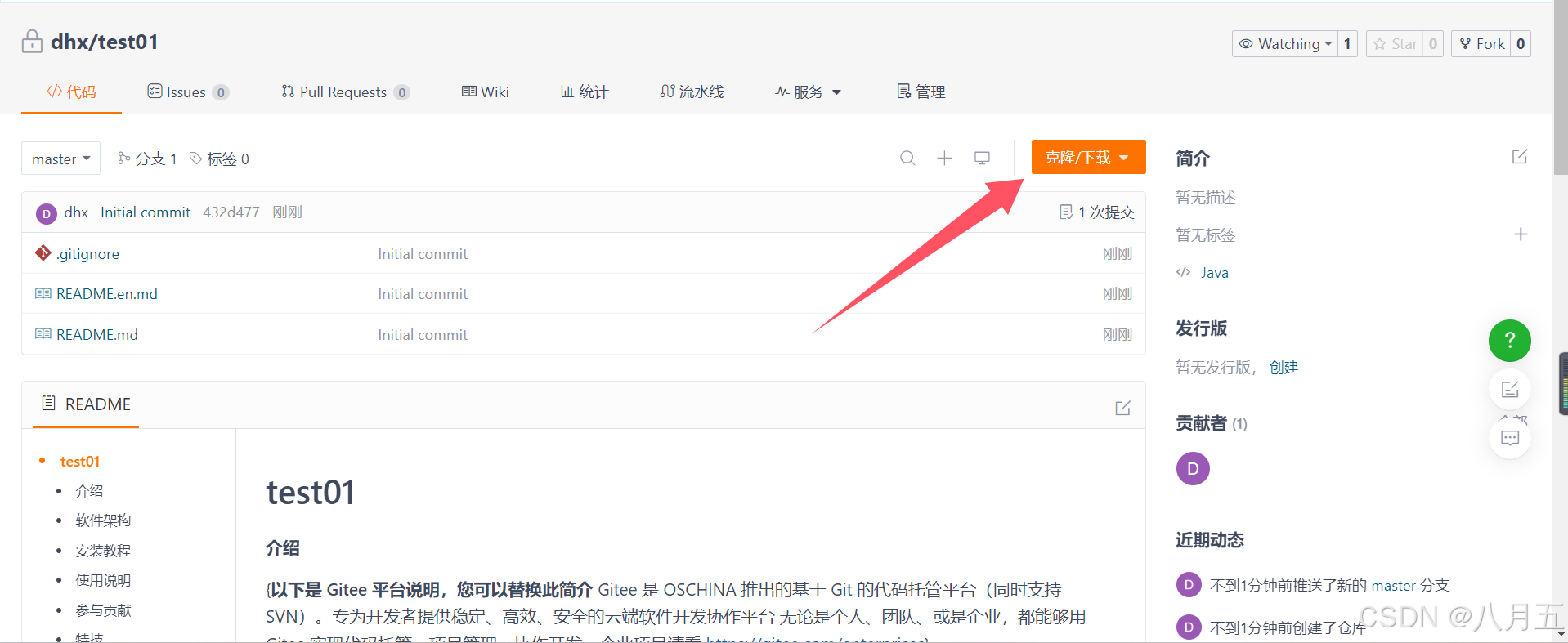Open the 统计 tab

(584, 92)
